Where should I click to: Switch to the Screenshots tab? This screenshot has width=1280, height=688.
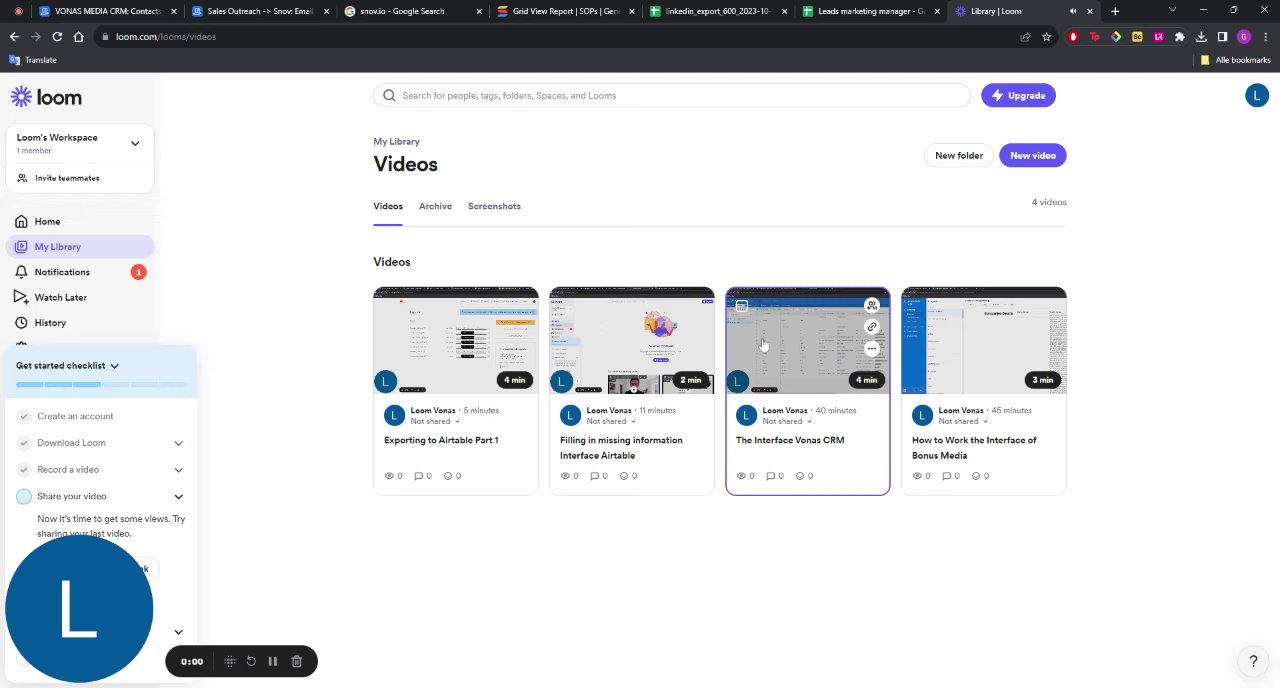(494, 206)
